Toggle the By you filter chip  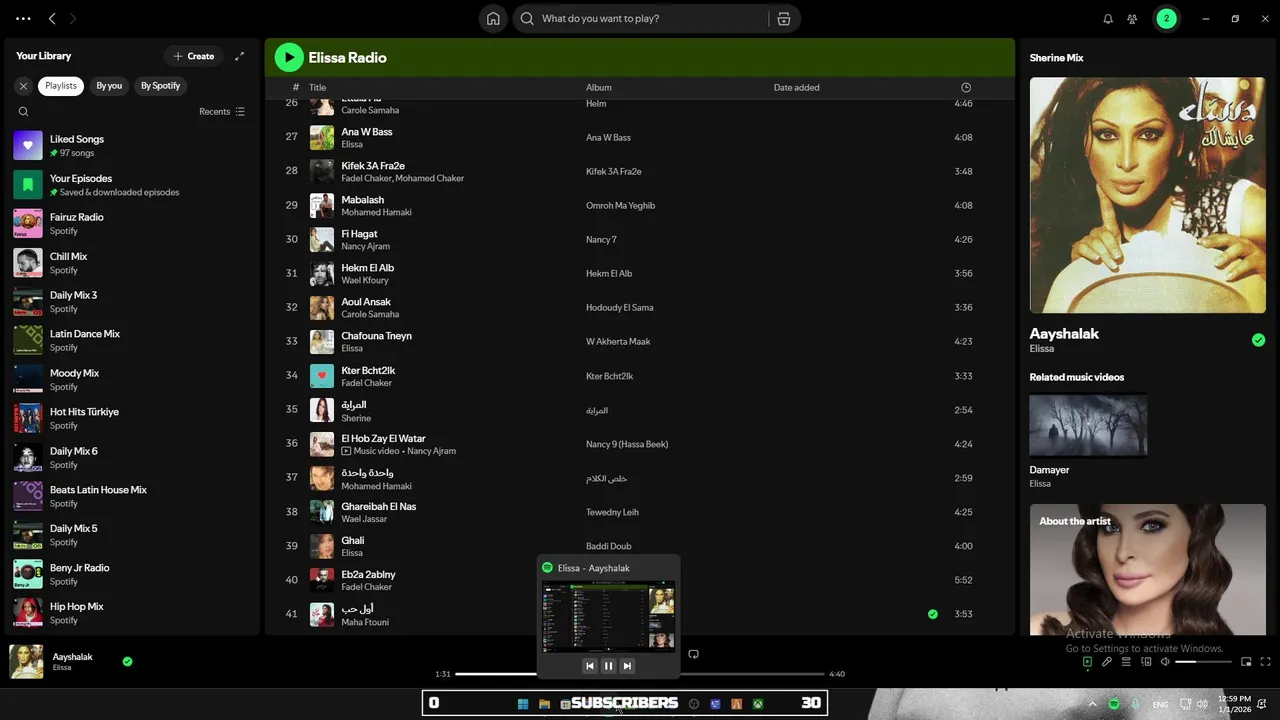[x=109, y=86]
